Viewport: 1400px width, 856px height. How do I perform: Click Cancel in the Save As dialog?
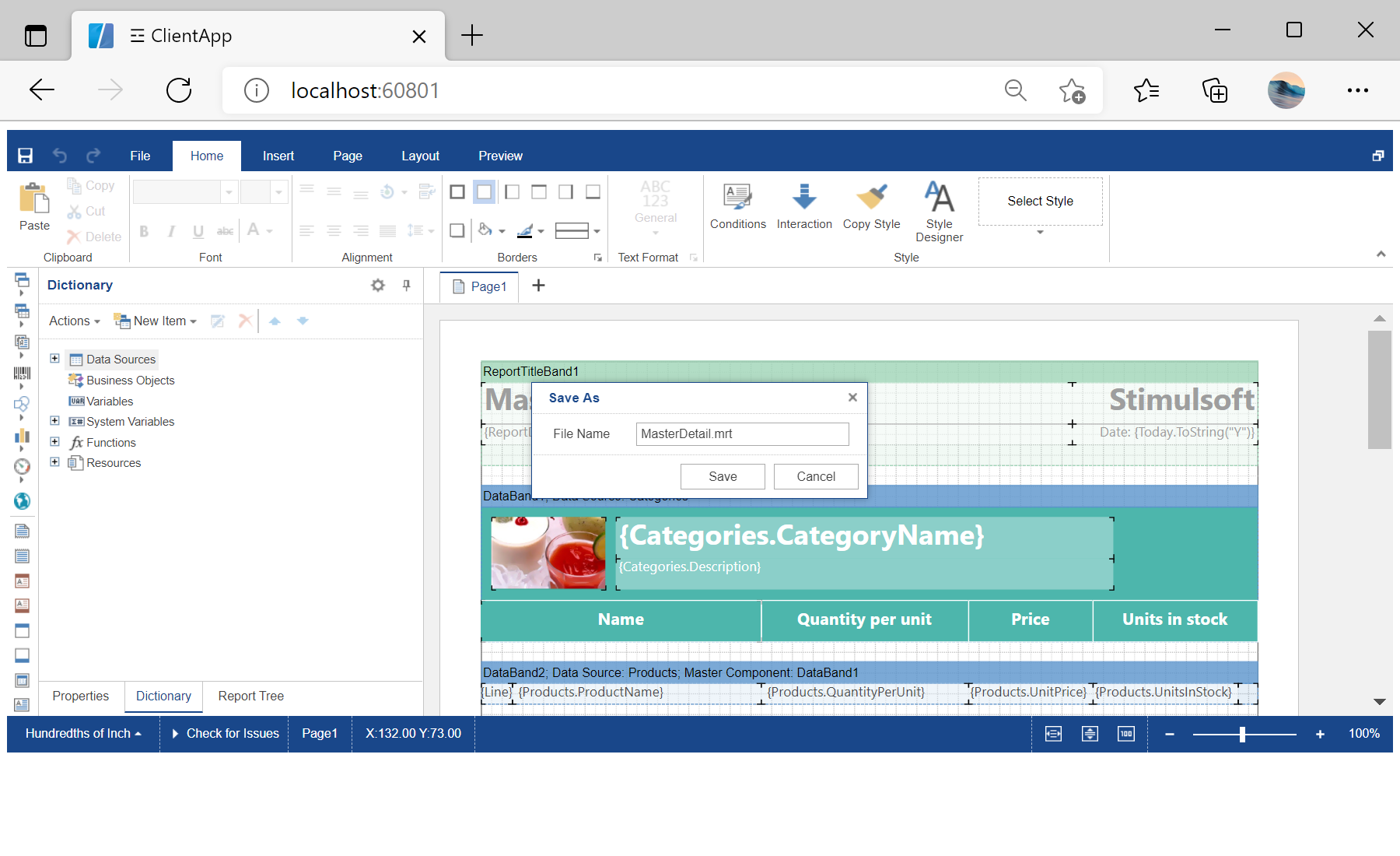click(x=816, y=476)
